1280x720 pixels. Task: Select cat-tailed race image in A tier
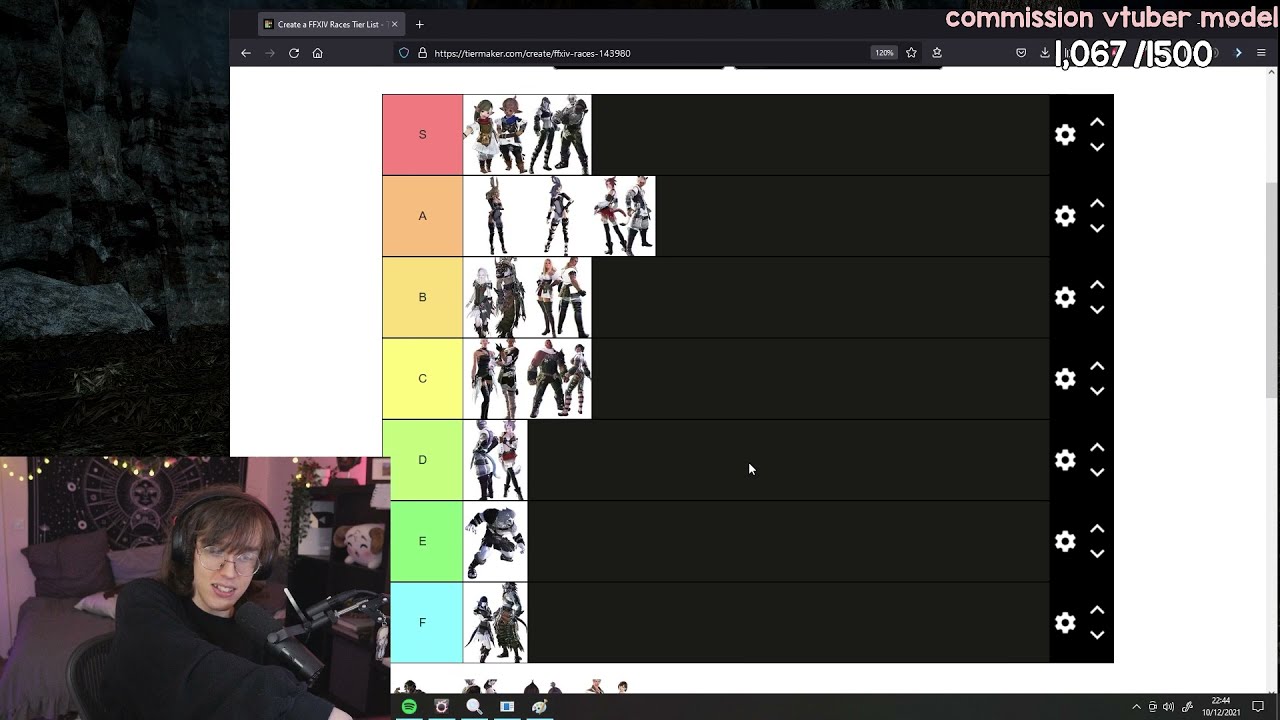(x=623, y=216)
